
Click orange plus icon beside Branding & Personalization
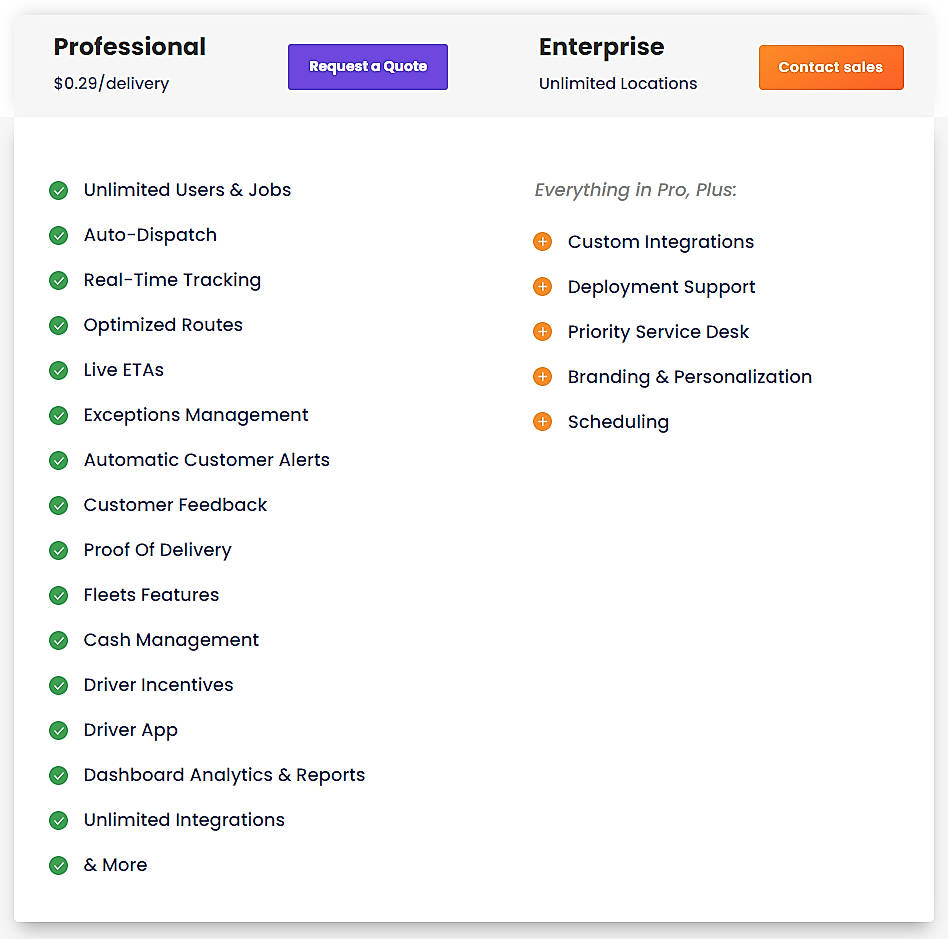(542, 377)
